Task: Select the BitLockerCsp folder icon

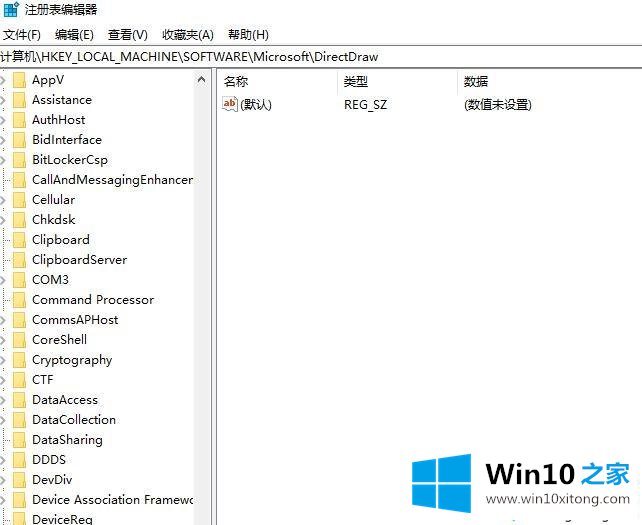Action: [x=19, y=160]
